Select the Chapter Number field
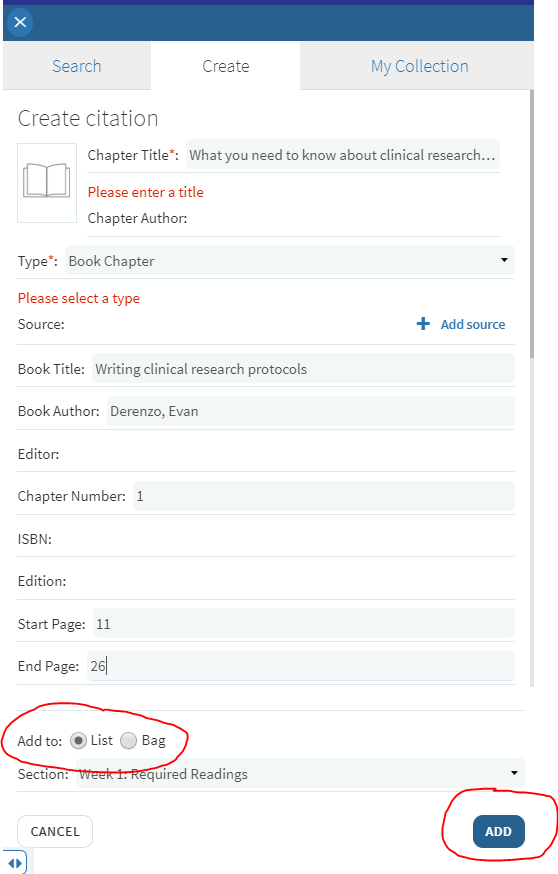The width and height of the screenshot is (558, 874). (324, 496)
